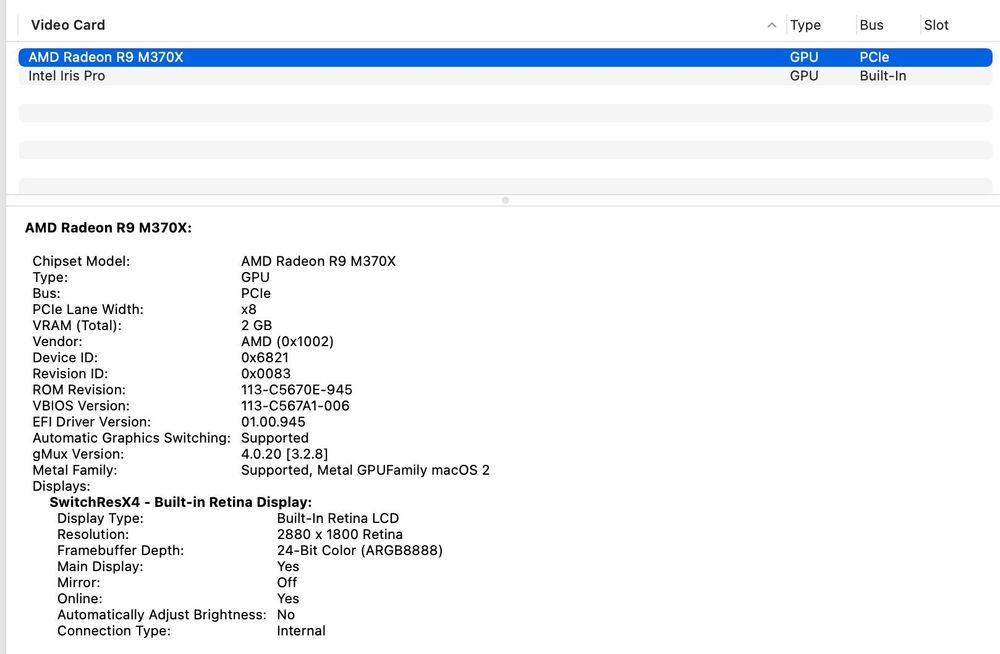Sort by the Slot column header
The image size is (1000, 654).
click(936, 25)
